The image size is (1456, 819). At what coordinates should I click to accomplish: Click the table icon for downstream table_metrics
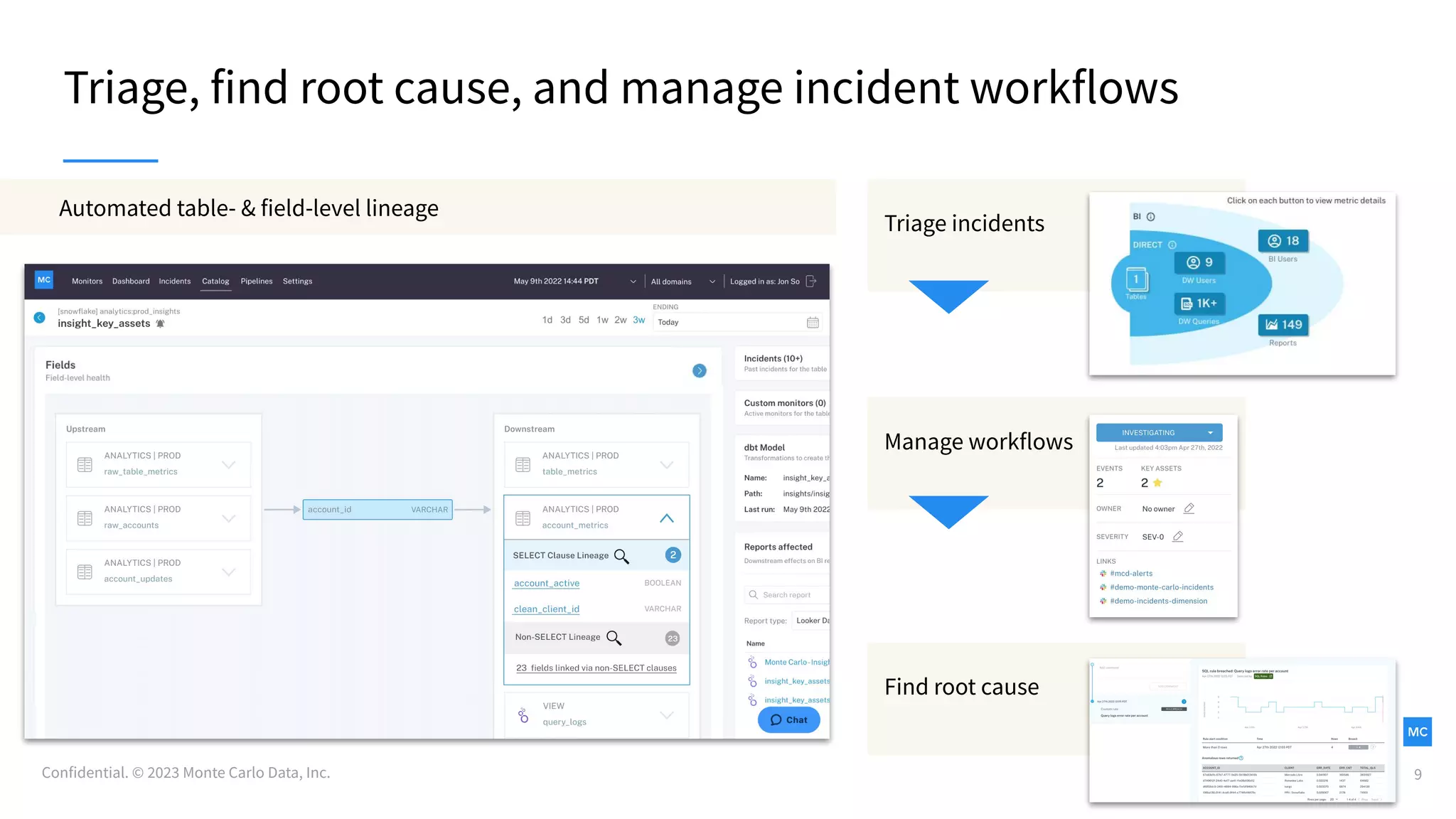(x=523, y=464)
